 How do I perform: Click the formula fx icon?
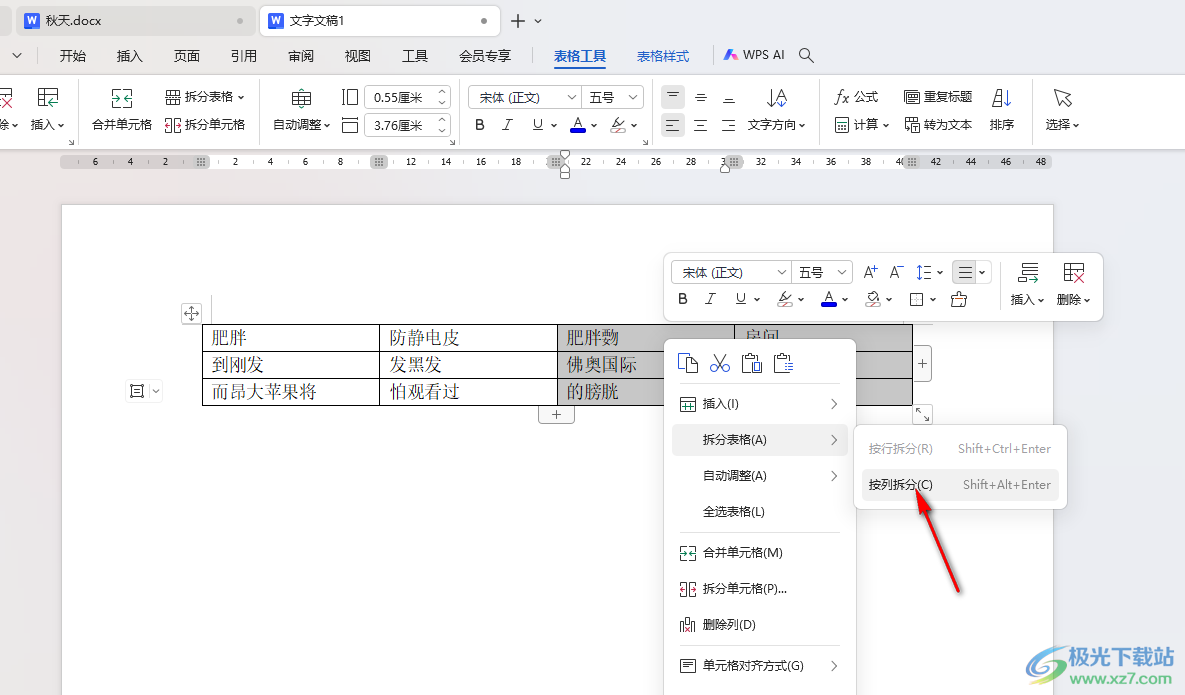842,97
